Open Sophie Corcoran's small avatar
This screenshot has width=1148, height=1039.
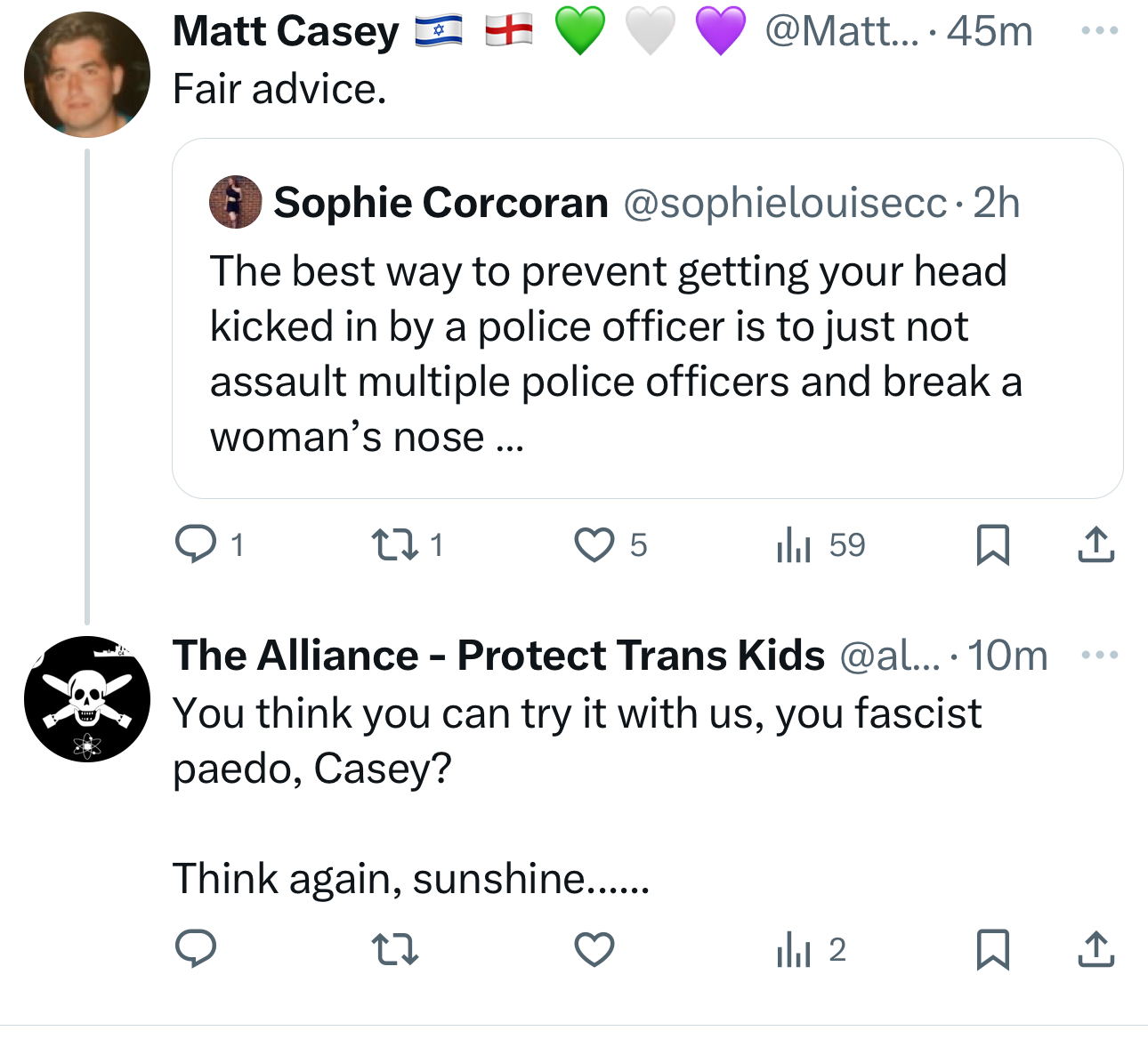coord(235,202)
